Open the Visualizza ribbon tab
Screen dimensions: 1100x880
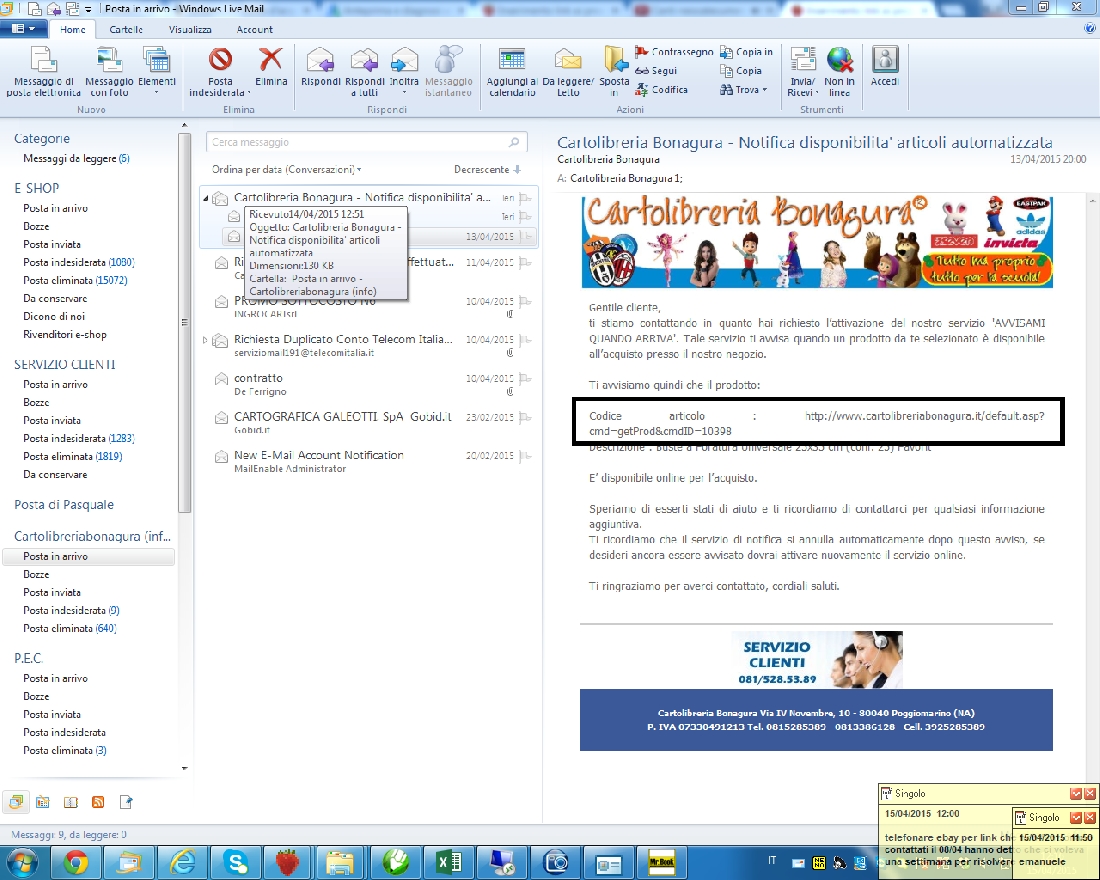(190, 29)
